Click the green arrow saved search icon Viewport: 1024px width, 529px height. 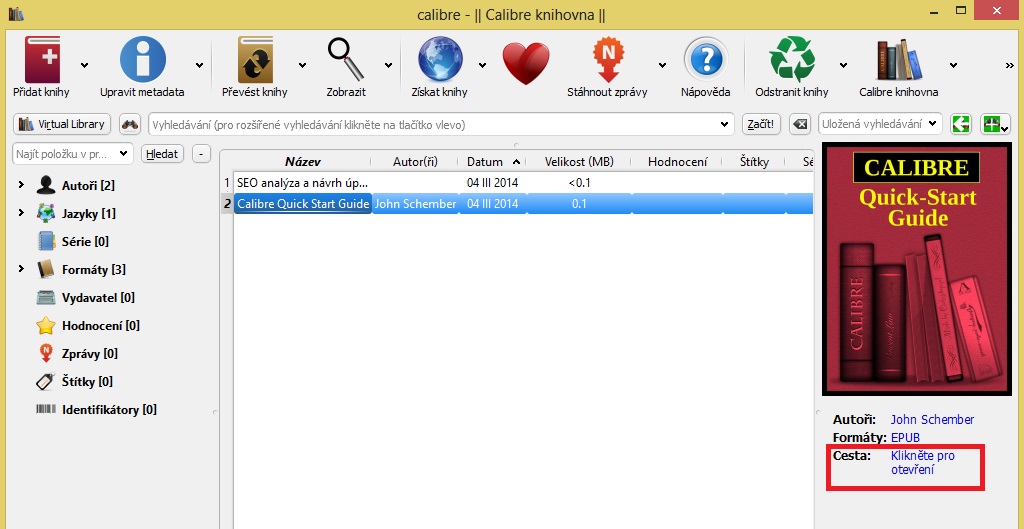(x=961, y=124)
